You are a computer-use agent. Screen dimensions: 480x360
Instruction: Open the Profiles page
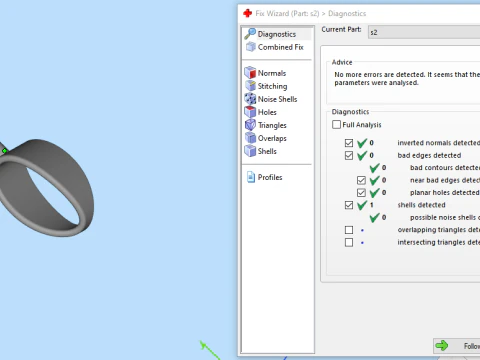[264, 177]
